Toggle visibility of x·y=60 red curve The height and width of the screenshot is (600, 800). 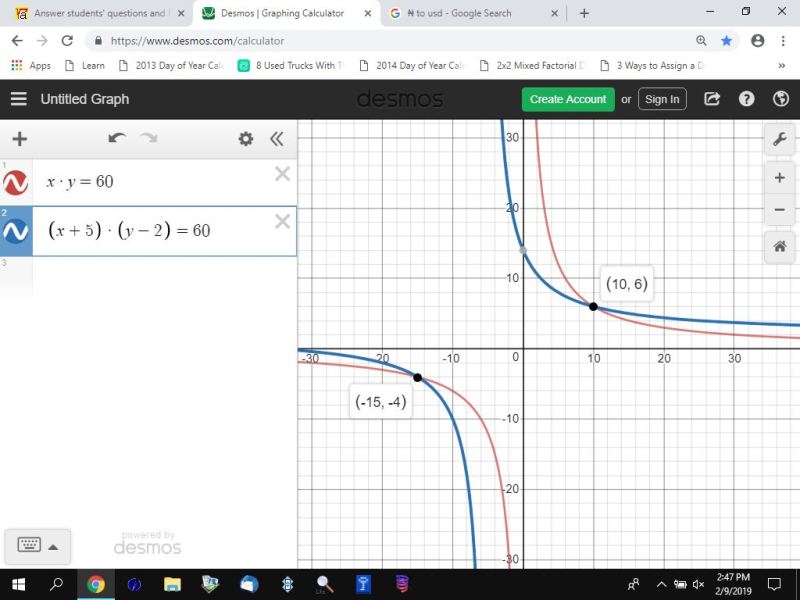pos(15,183)
